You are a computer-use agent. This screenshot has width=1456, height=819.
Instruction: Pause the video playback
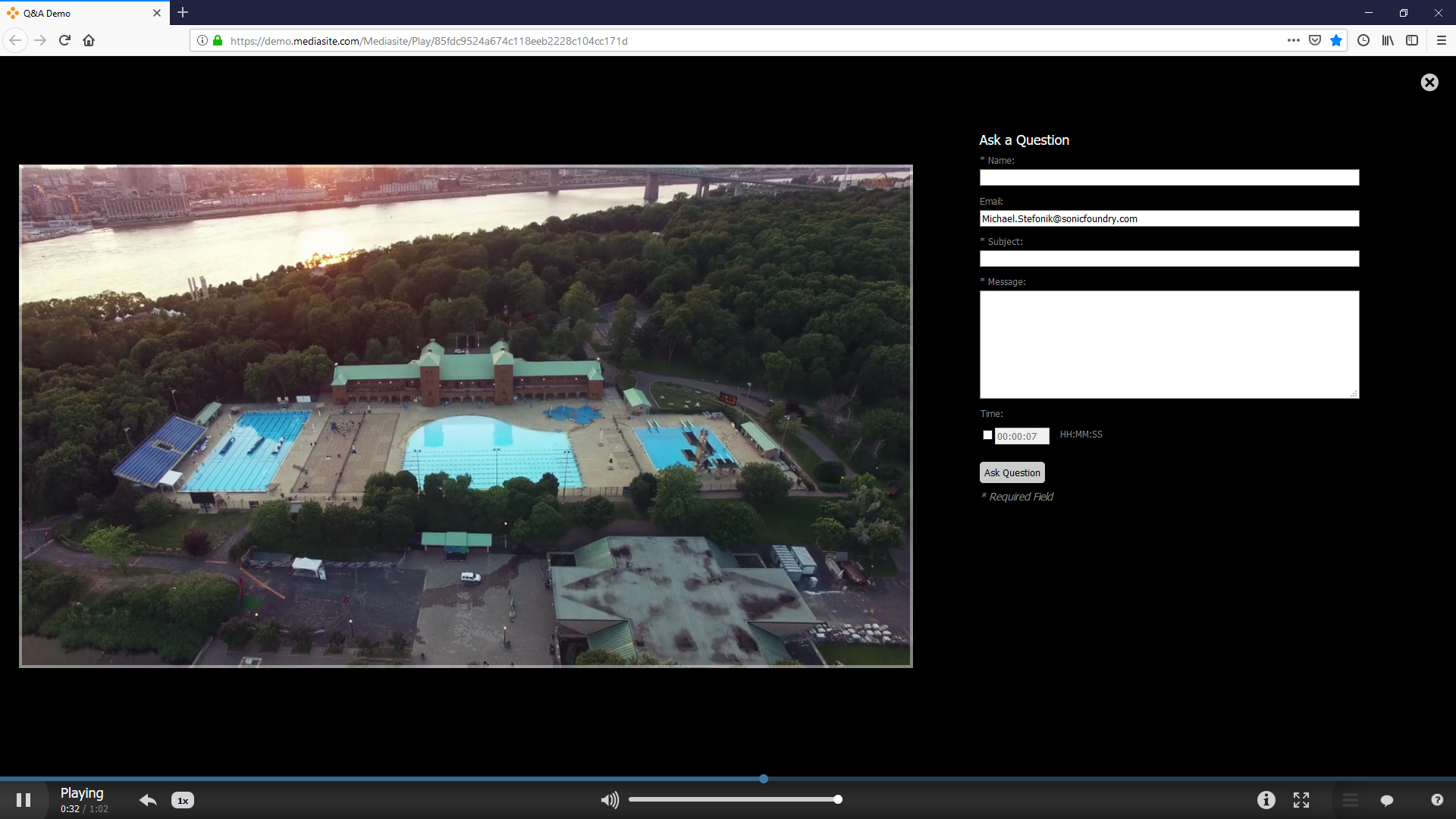24,800
